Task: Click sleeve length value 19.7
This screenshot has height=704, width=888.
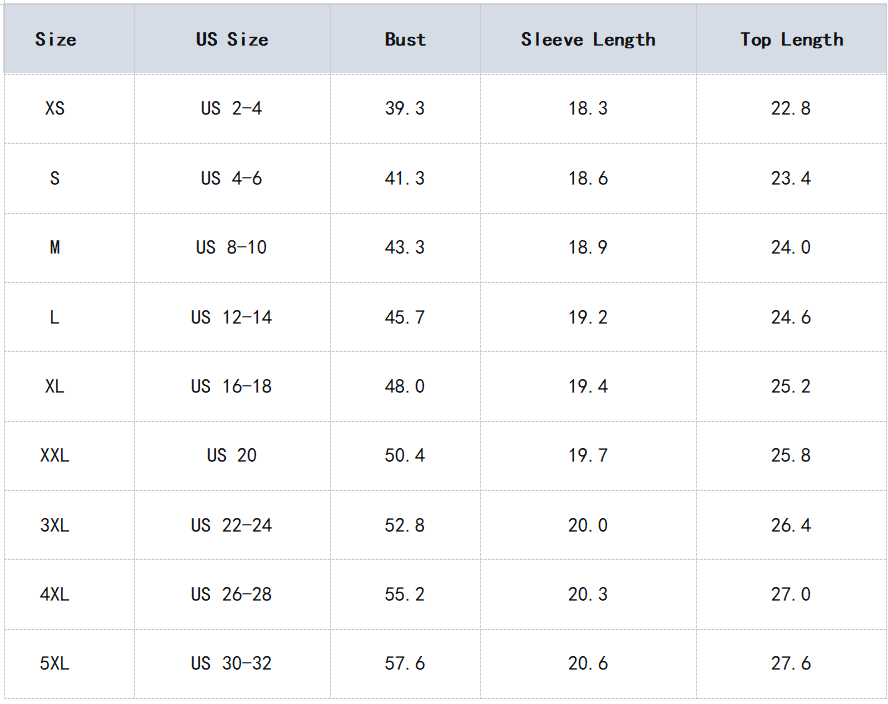Action: [x=588, y=455]
